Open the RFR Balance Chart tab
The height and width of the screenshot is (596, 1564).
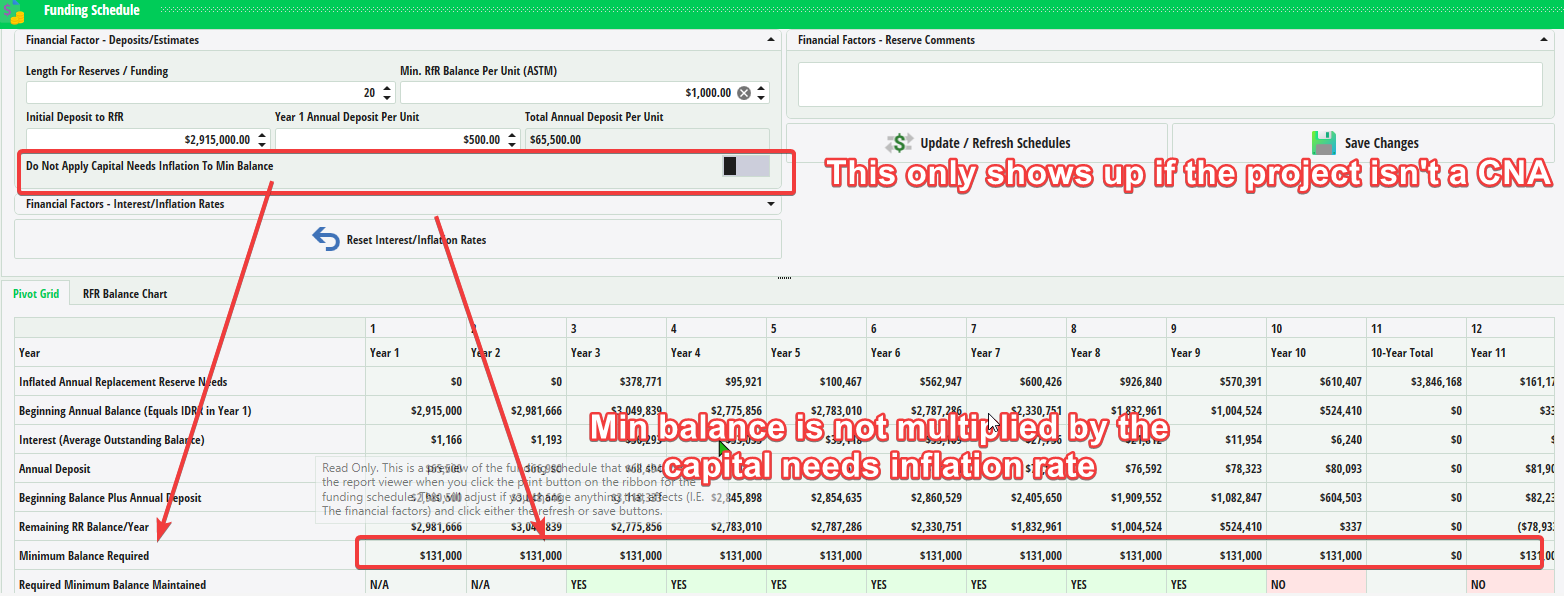pyautogui.click(x=124, y=293)
